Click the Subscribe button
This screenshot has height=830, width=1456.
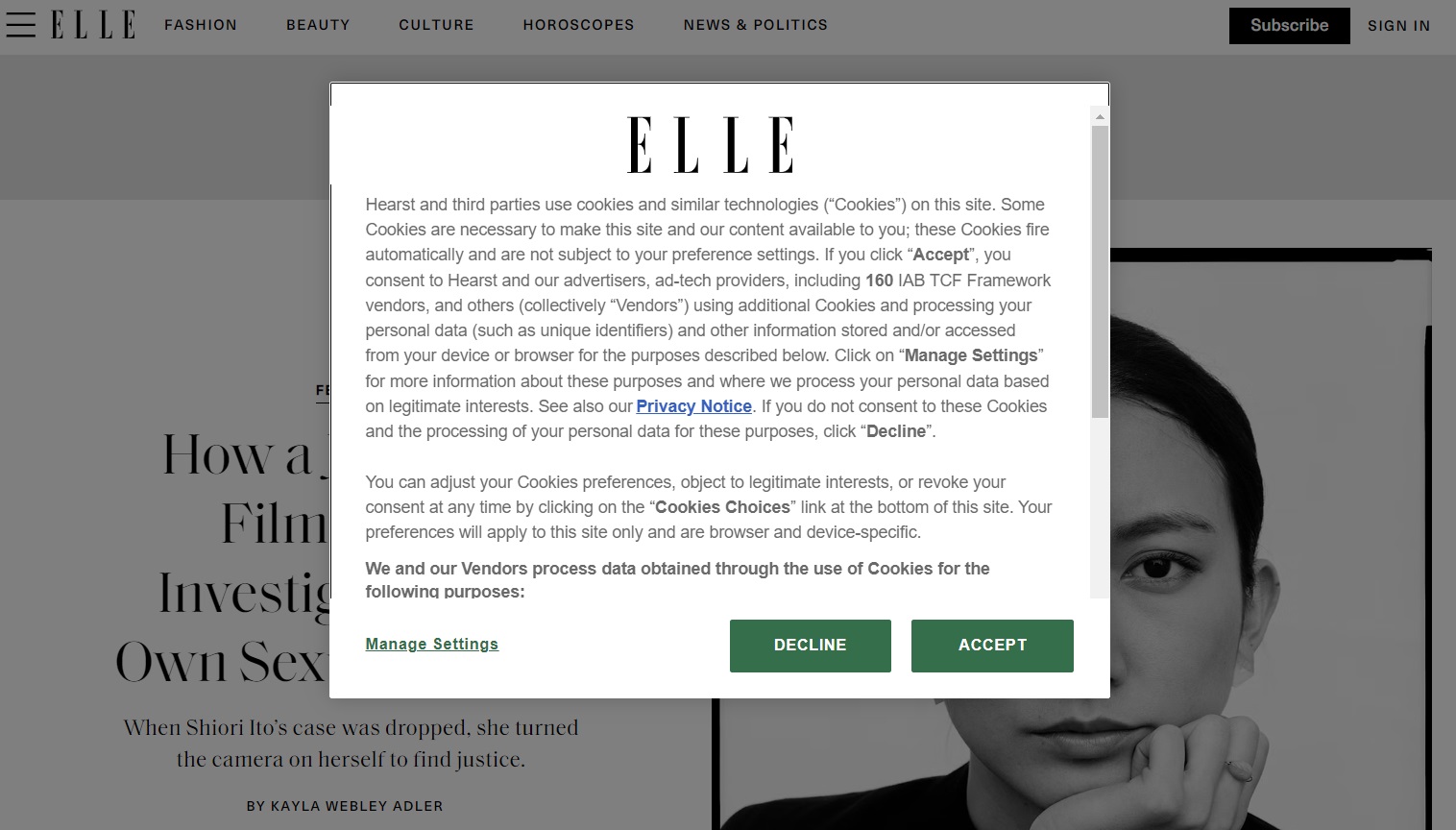click(x=1289, y=25)
